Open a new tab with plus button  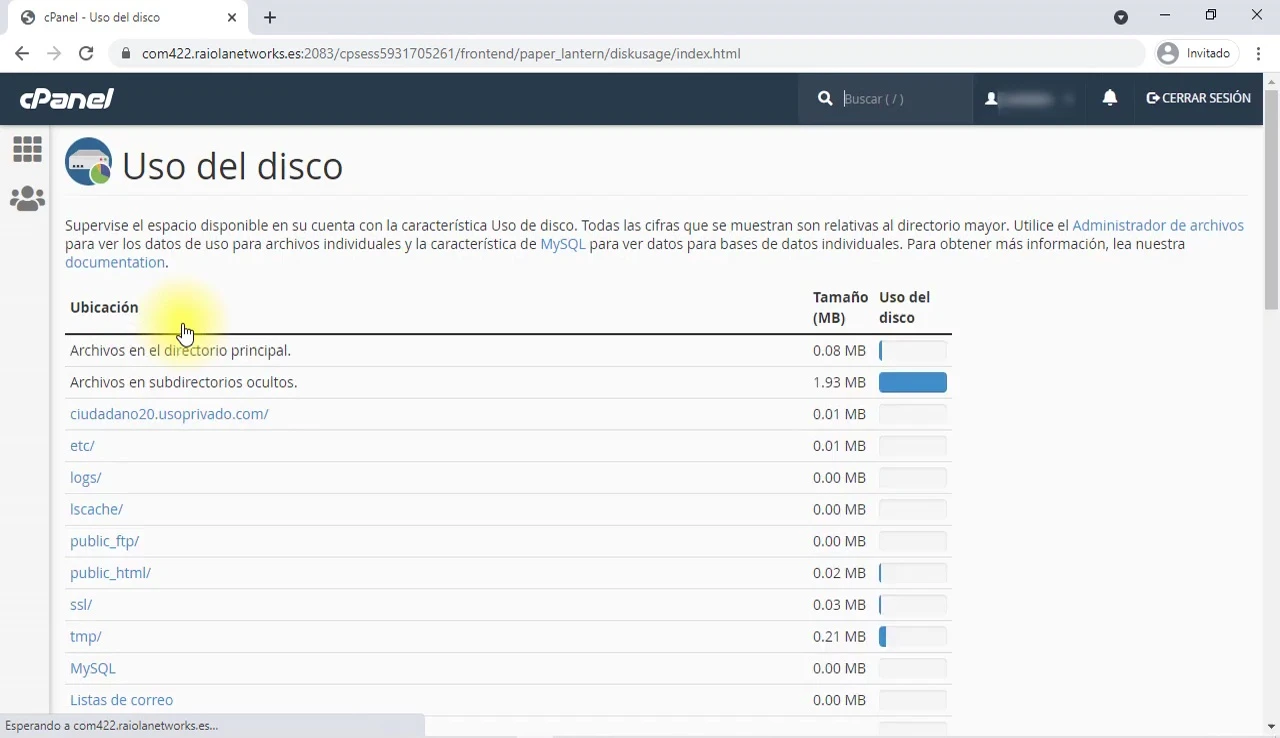pyautogui.click(x=270, y=17)
